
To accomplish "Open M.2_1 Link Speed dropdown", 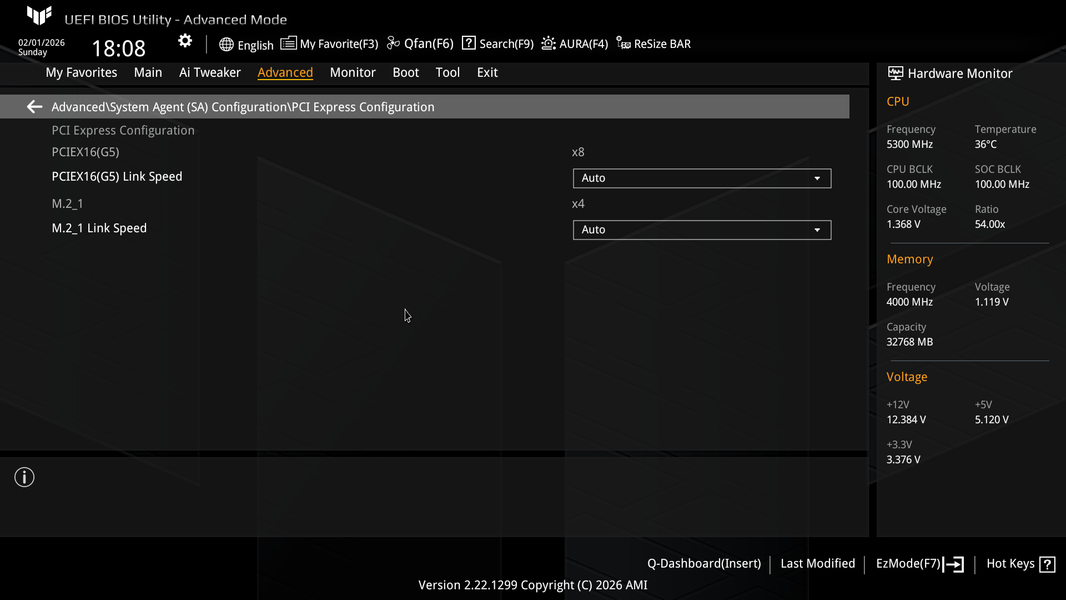I will [702, 230].
